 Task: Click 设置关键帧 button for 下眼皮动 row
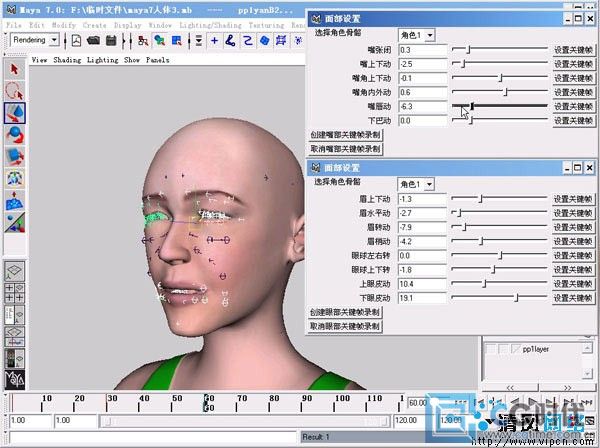(x=573, y=298)
